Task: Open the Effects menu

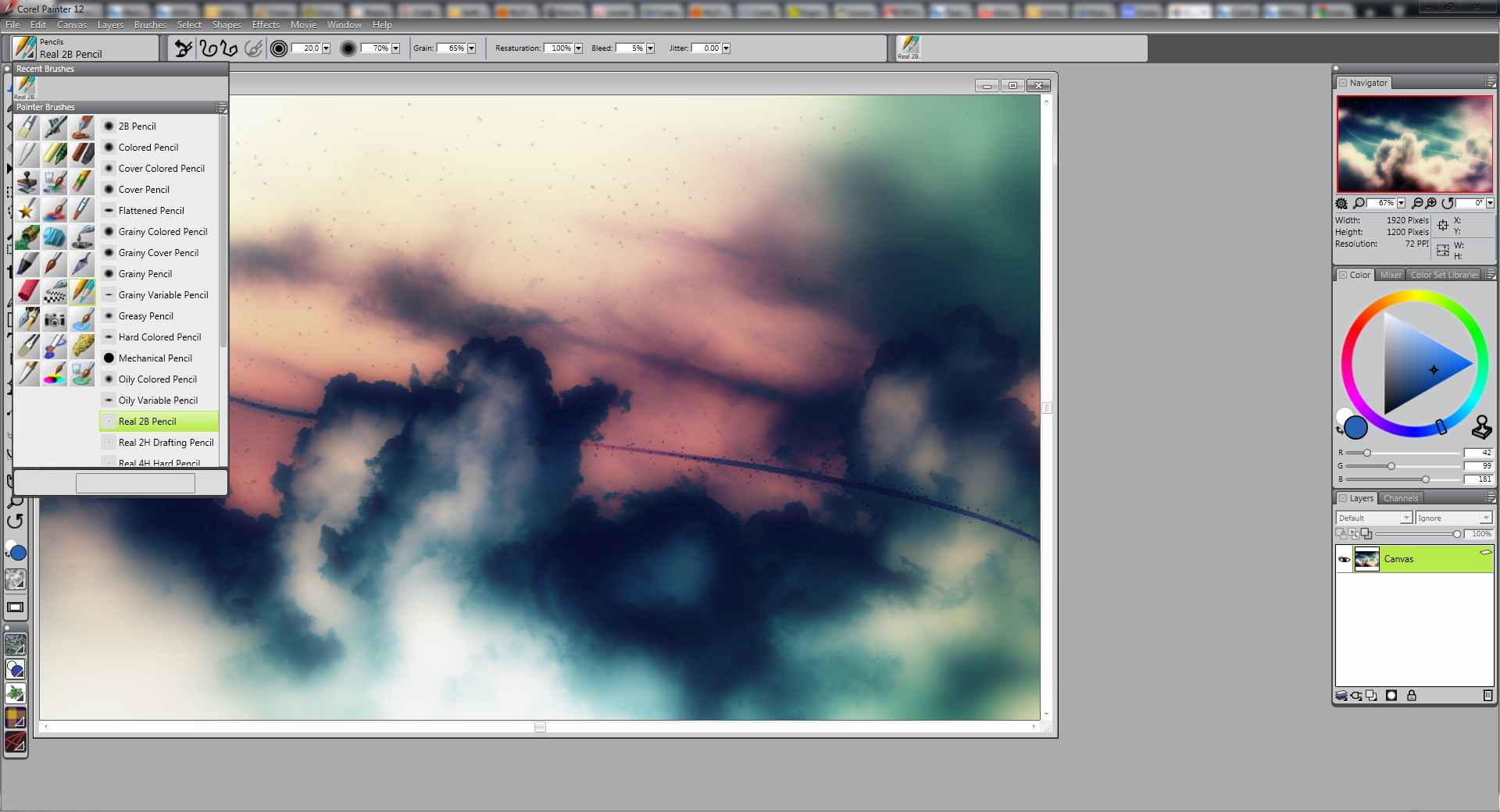Action: coord(266,25)
